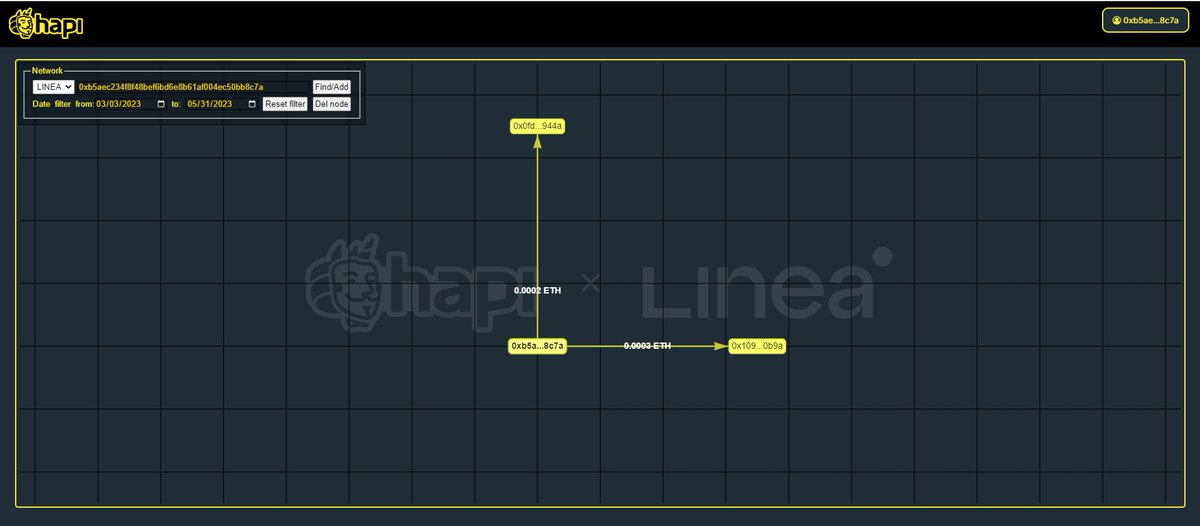Click the hapi logo in the header
This screenshot has height=526, width=1200.
[47, 23]
